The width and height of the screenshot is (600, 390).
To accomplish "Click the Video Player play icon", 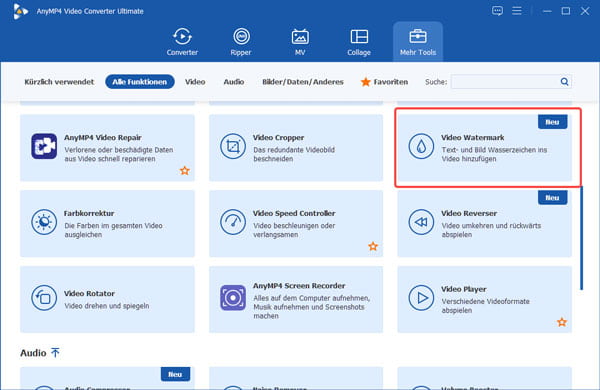I will click(x=421, y=297).
